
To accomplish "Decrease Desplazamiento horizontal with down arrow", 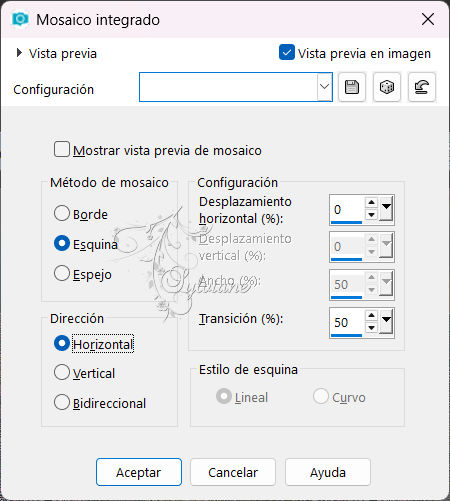I will tap(371, 215).
